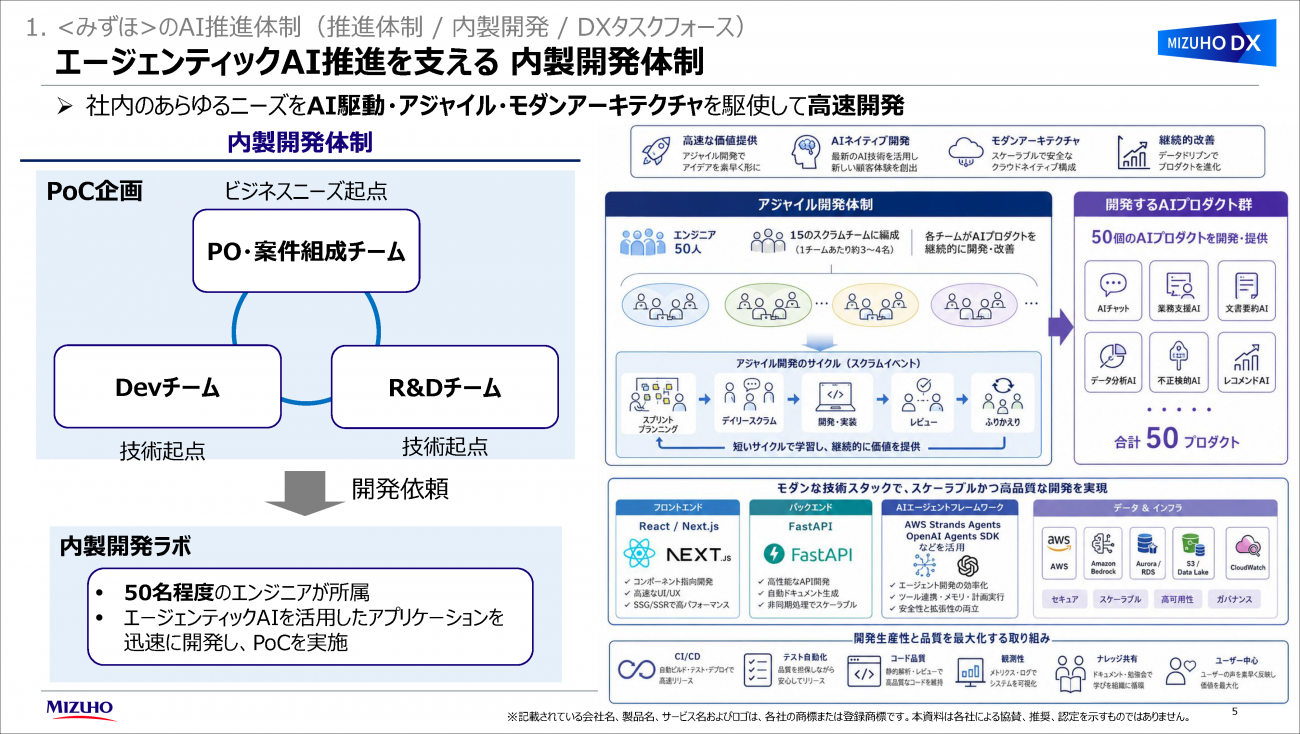
Task: Click the CI/CD infinity loop icon
Action: [636, 671]
